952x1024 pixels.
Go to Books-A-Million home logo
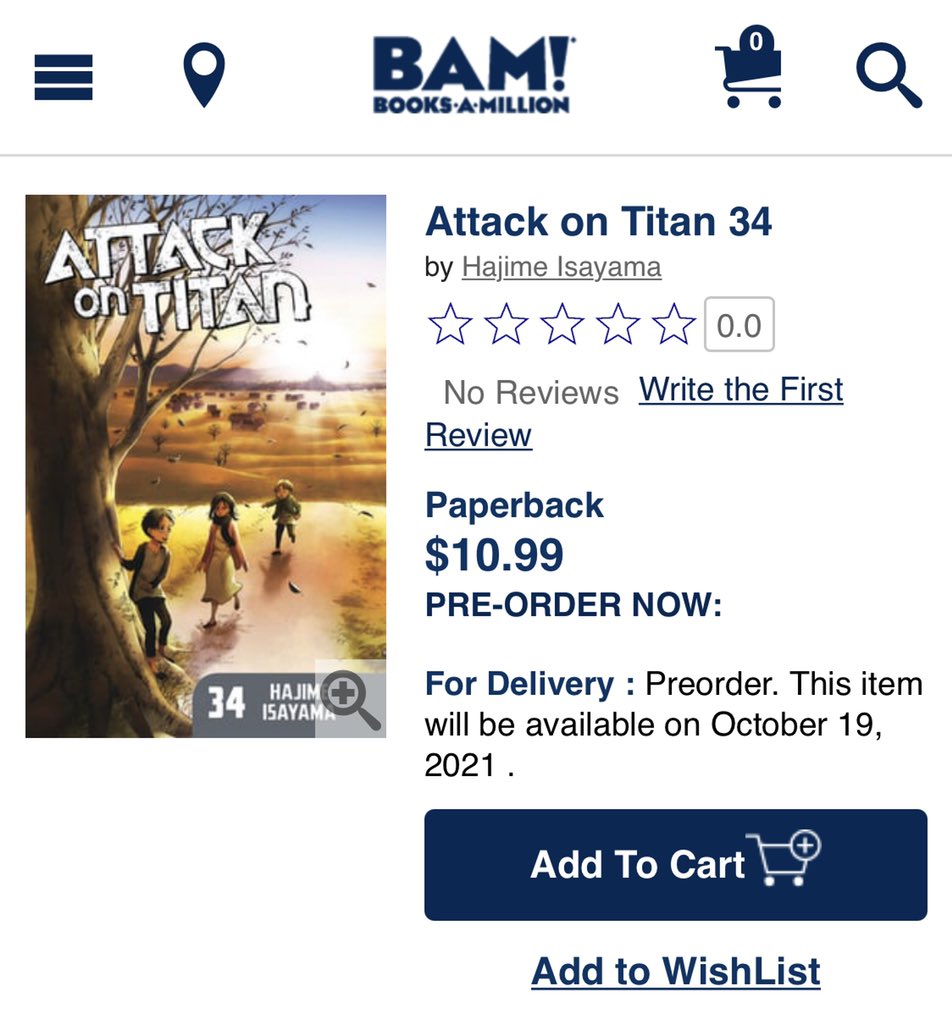point(473,75)
